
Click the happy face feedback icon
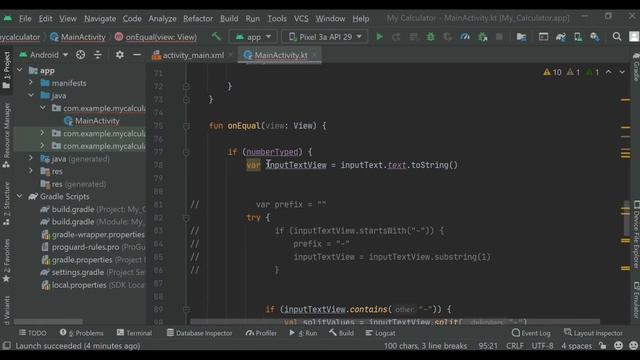(618, 346)
